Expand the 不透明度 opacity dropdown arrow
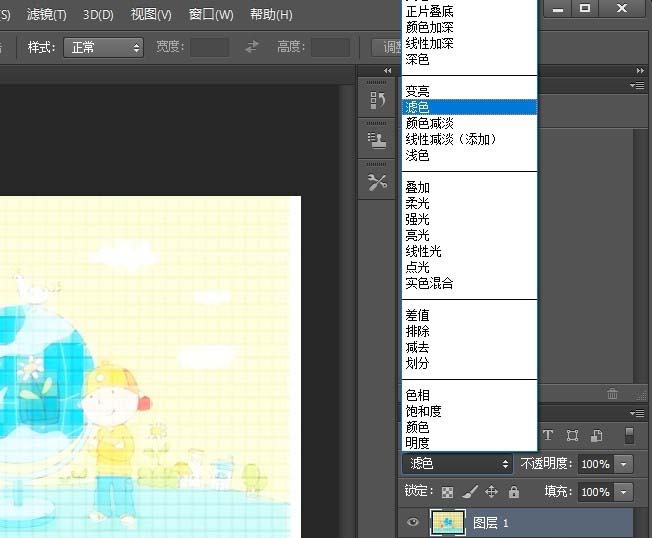Image resolution: width=652 pixels, height=538 pixels. click(x=624, y=464)
